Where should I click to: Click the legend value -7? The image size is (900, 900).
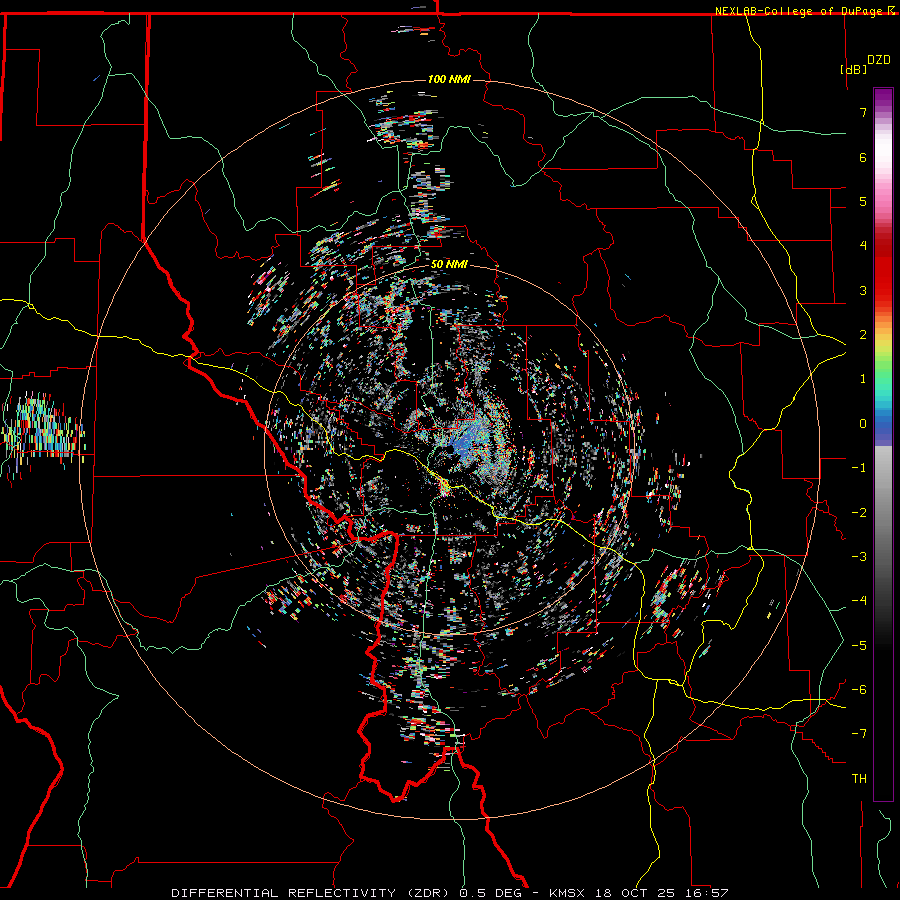coord(859,734)
